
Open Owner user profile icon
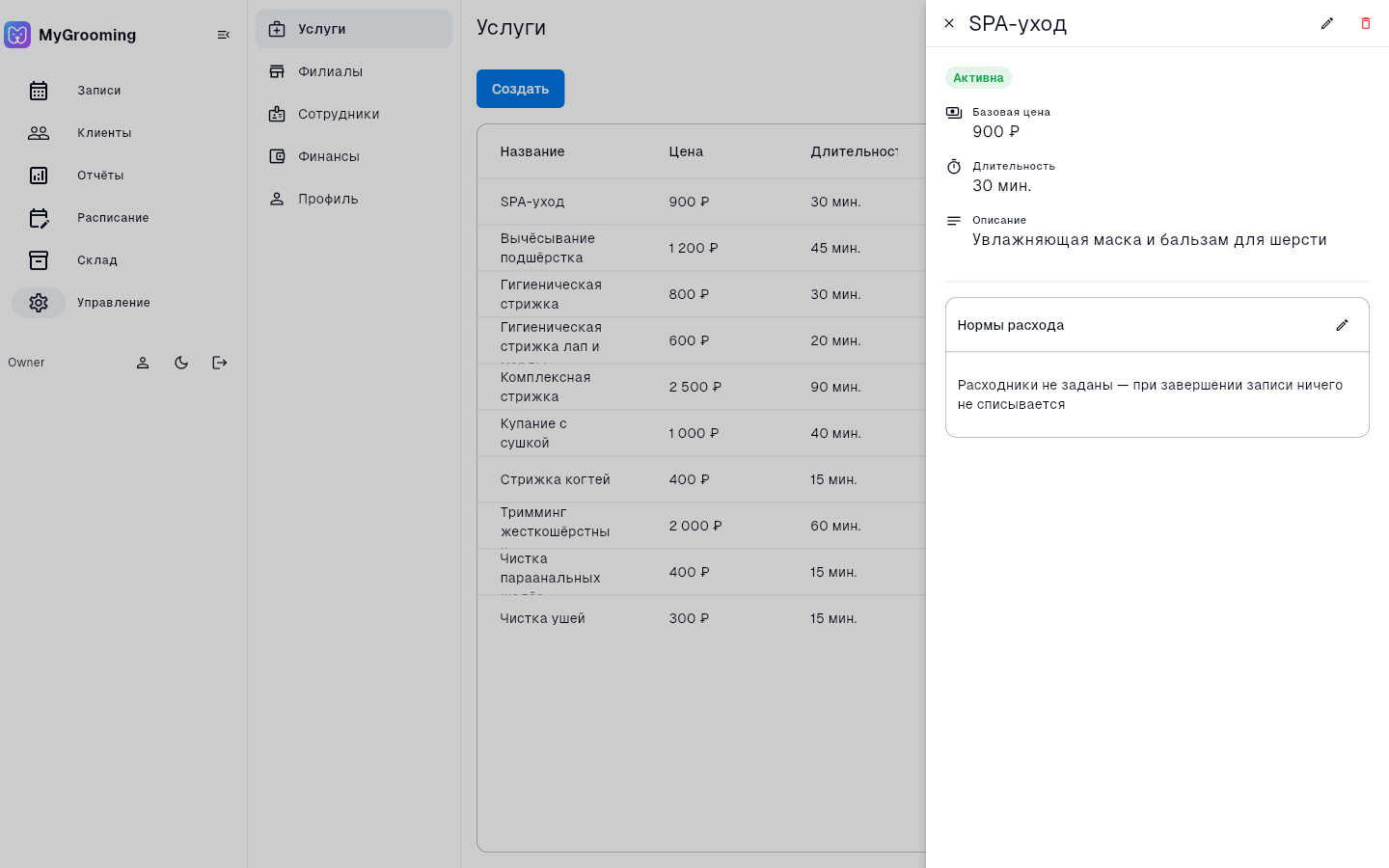pos(143,363)
